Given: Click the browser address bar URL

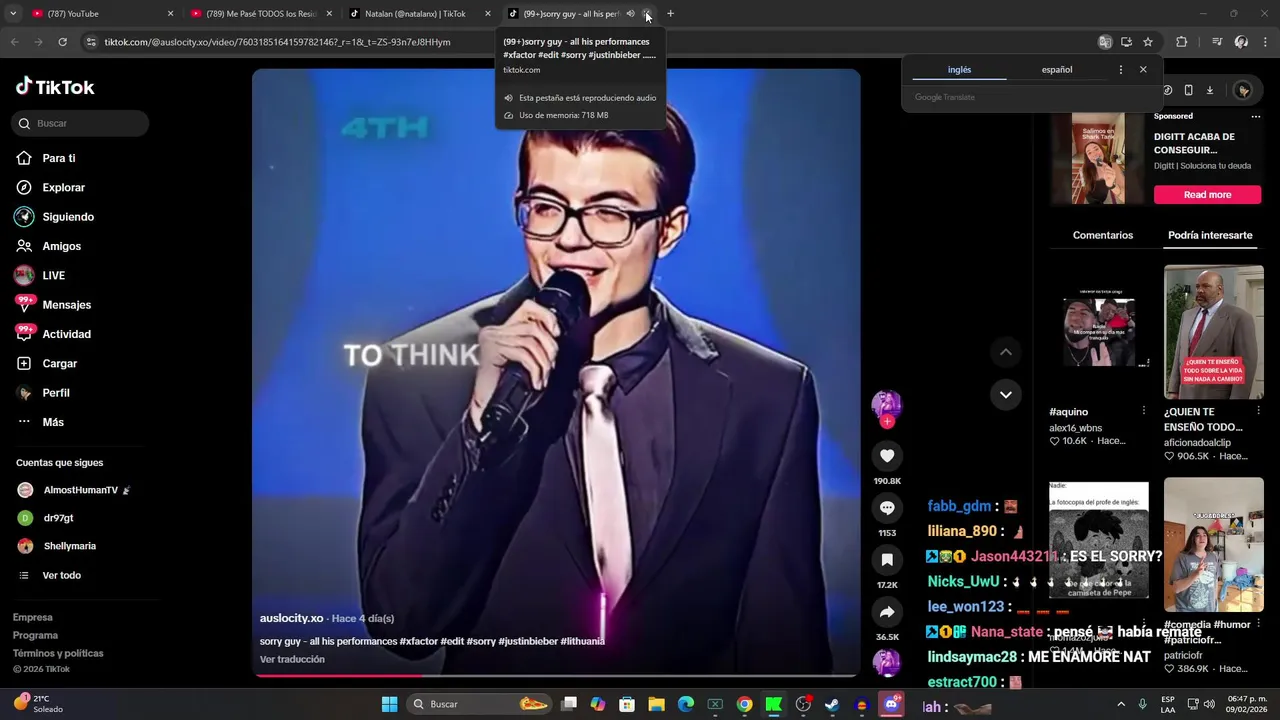Looking at the screenshot, I should coord(277,42).
